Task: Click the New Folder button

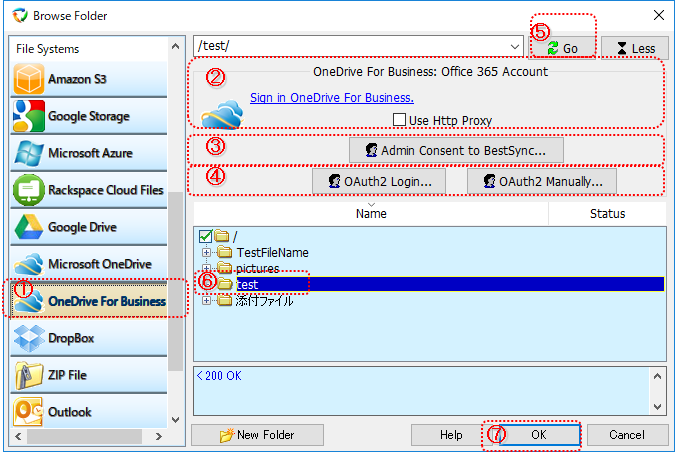Action: tap(257, 435)
